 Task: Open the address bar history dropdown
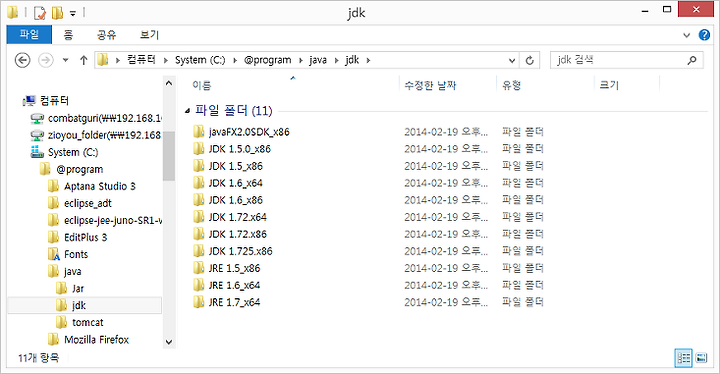coord(512,60)
